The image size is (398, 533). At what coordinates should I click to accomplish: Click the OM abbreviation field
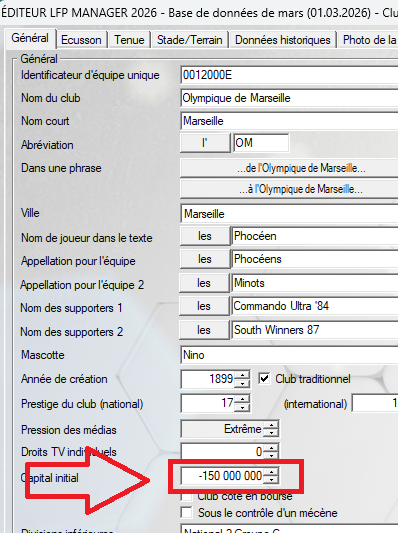(x=261, y=143)
